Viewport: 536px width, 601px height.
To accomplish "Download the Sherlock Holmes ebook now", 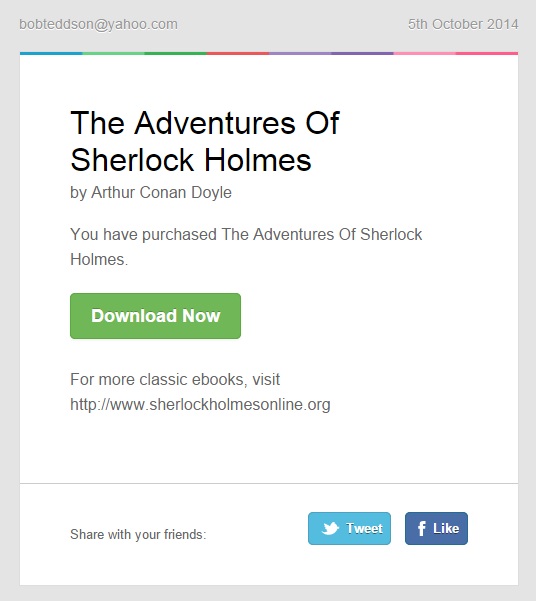I will click(x=155, y=316).
